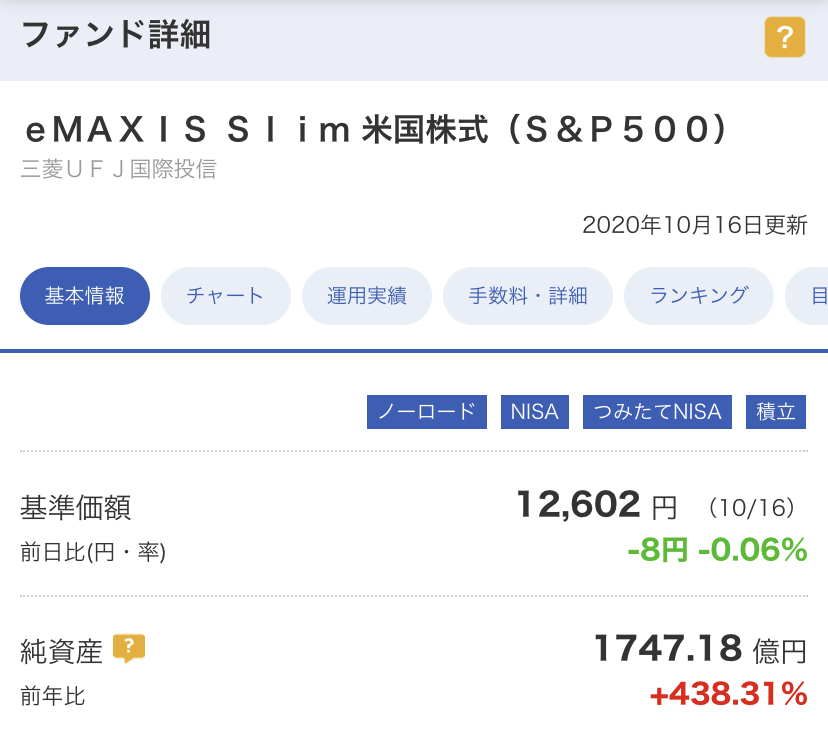Open the partially visible tab after ランキング
828x731 pixels.
(808, 296)
